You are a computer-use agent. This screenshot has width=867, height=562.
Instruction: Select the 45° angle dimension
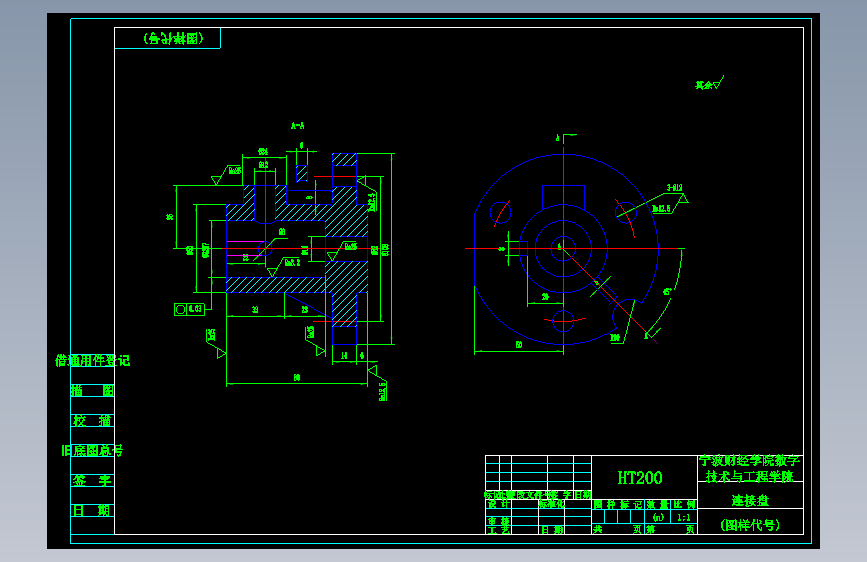tap(667, 292)
